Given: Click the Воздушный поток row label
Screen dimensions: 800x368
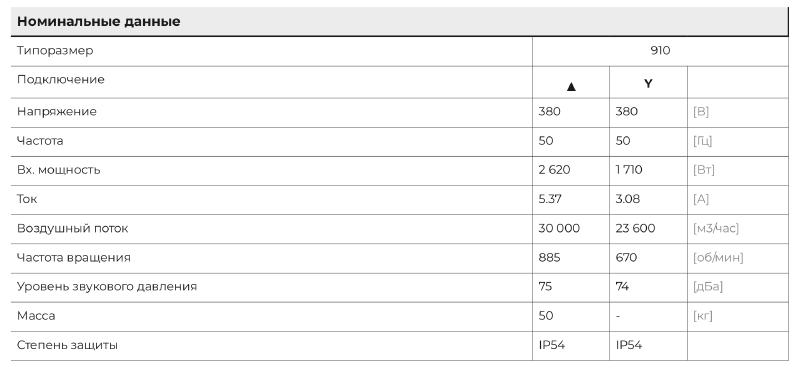Looking at the screenshot, I should click(x=72, y=228).
